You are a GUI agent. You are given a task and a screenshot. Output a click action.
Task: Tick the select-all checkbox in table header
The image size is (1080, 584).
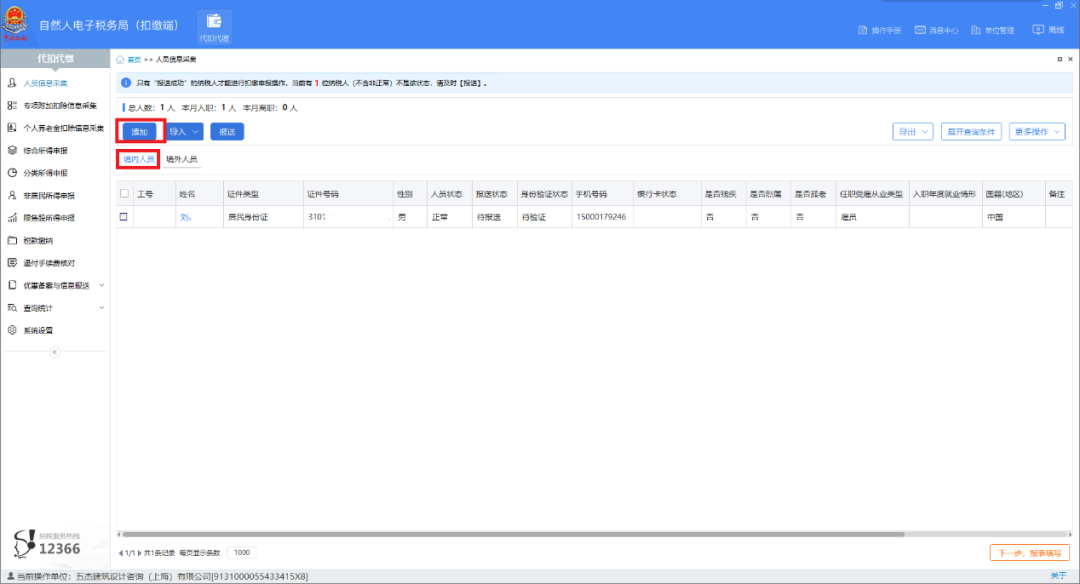(x=124, y=194)
